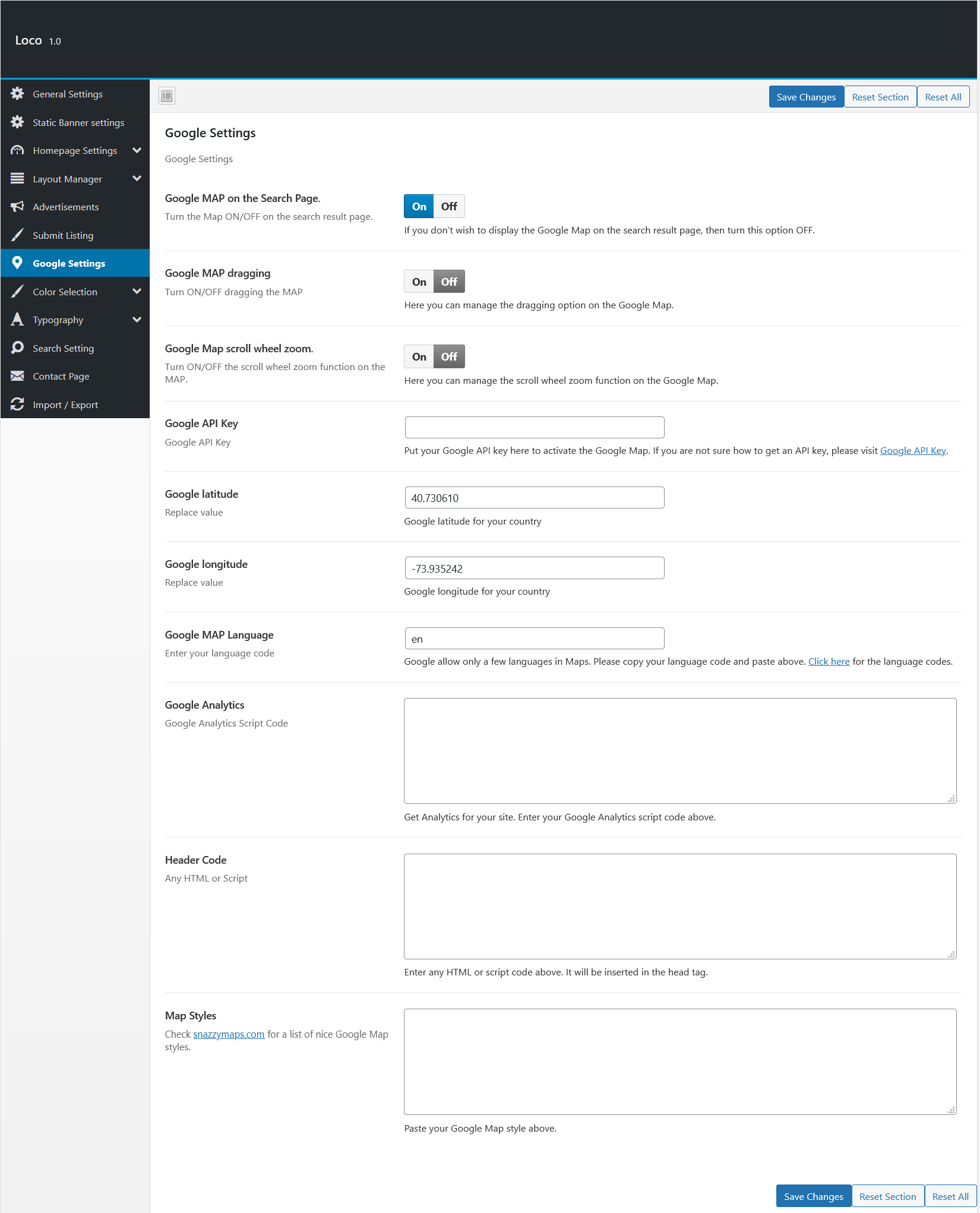
Task: Click the Google MAP Language field
Action: 535,639
